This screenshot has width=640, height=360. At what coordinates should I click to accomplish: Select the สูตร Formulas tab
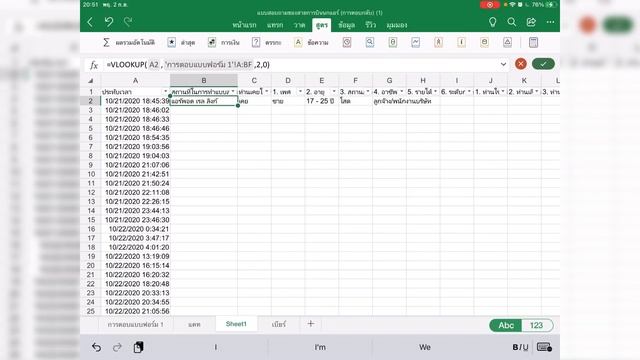pyautogui.click(x=322, y=25)
